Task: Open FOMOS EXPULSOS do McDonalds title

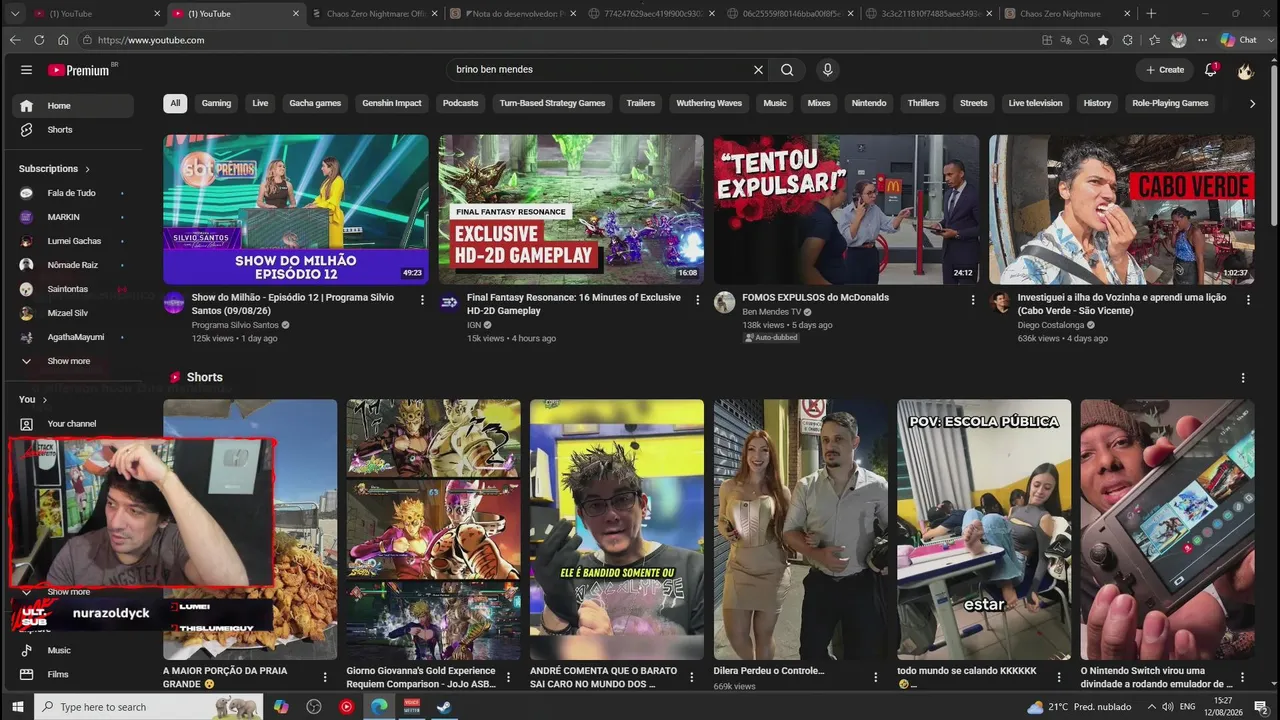Action: [x=815, y=298]
